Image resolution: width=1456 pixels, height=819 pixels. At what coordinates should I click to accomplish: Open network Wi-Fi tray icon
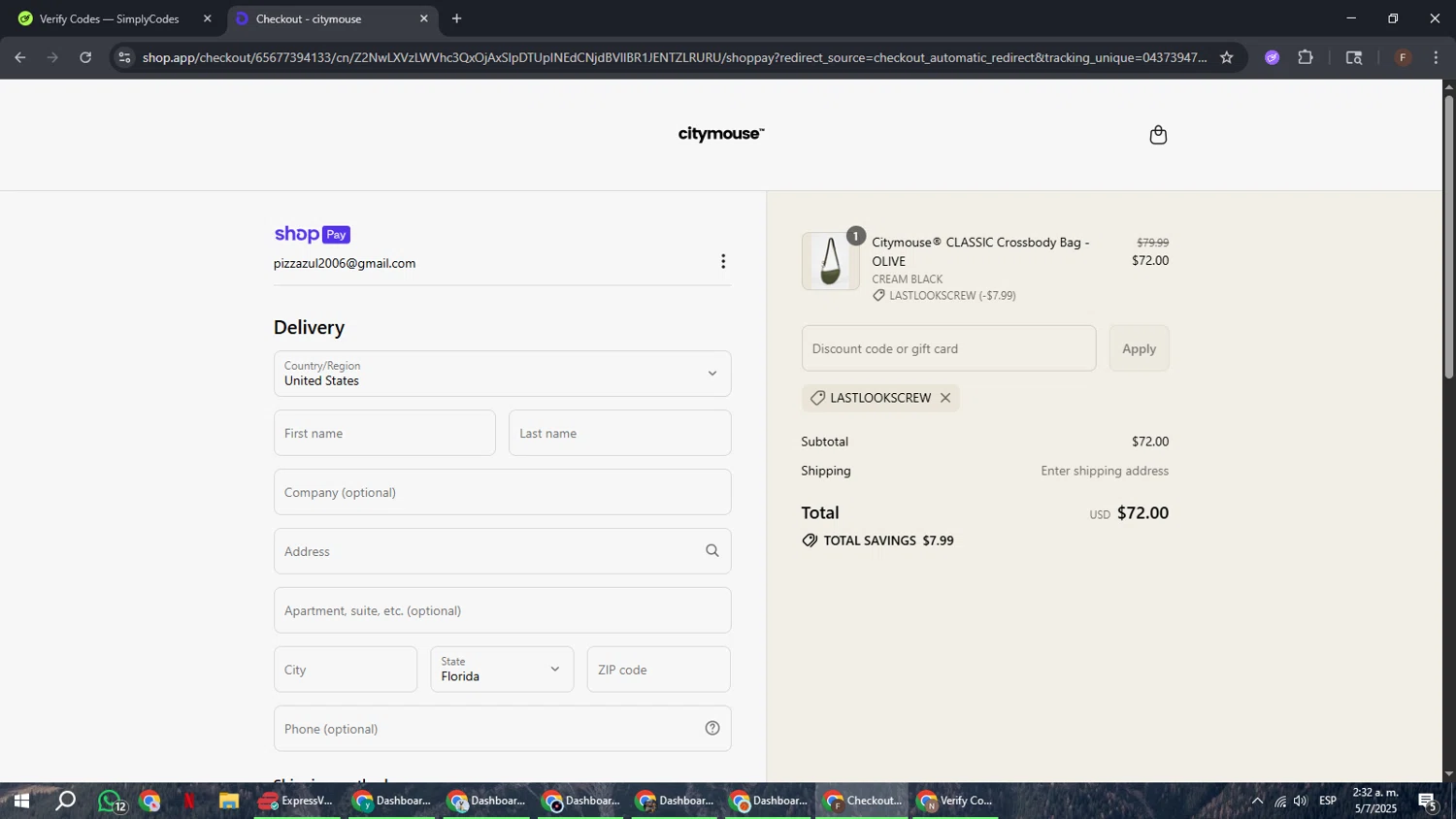(1280, 802)
